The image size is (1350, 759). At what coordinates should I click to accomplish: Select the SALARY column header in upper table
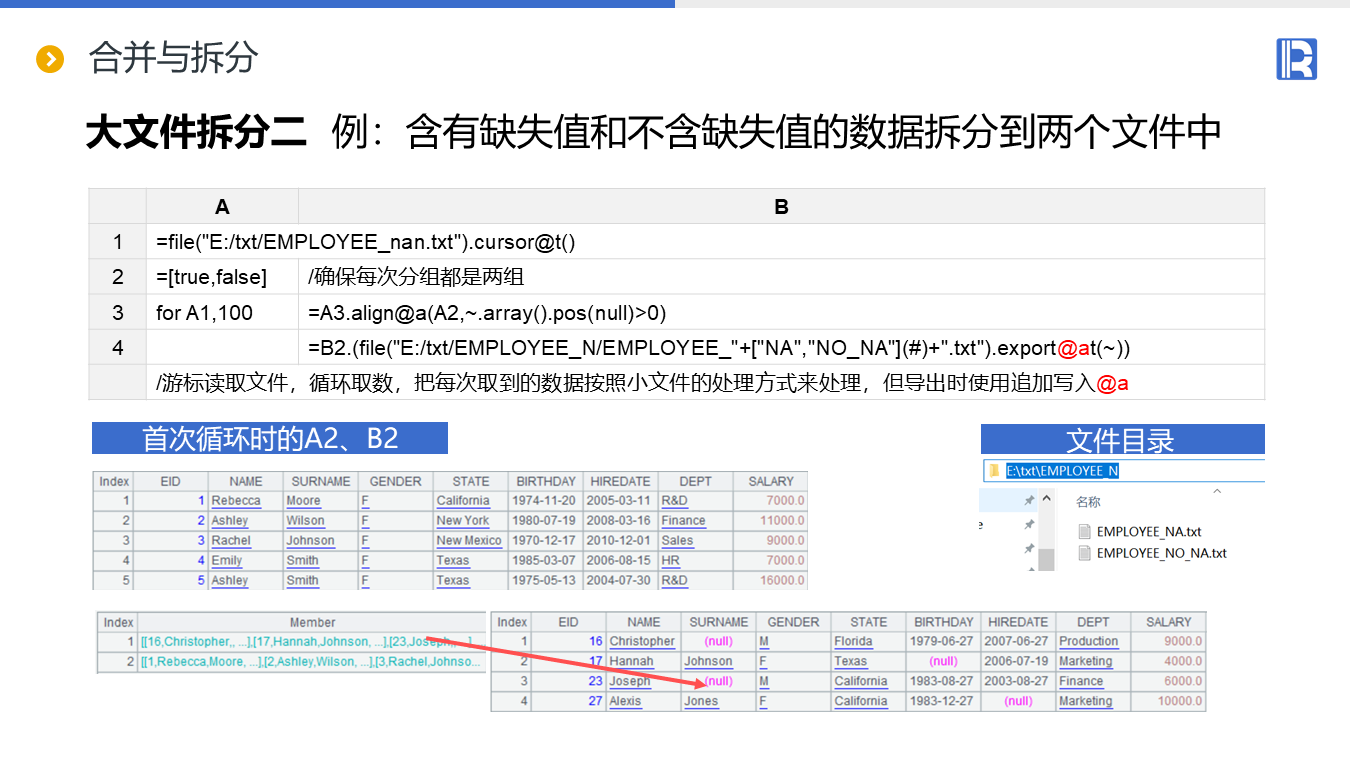click(x=770, y=481)
